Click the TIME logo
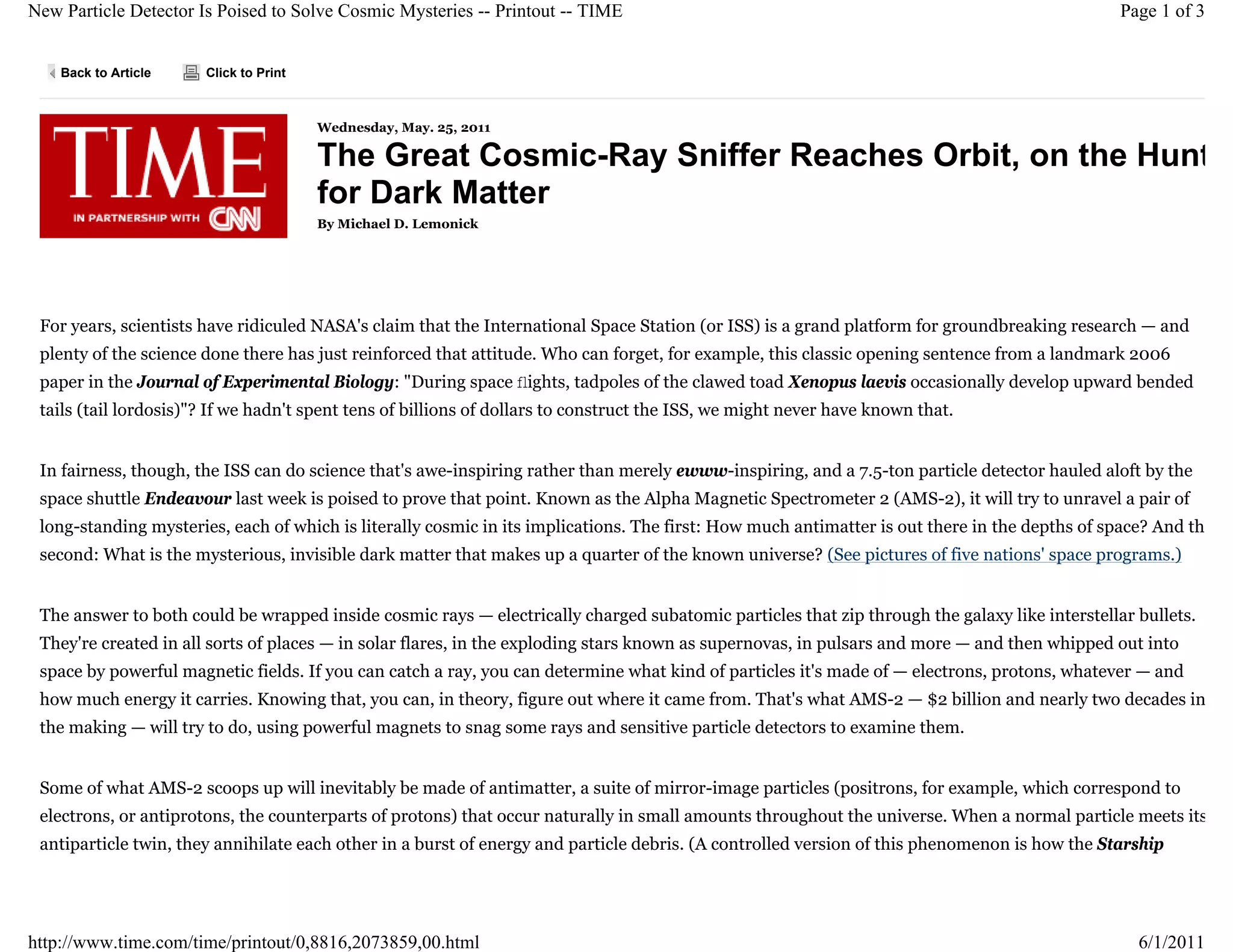Viewport: 1233px width, 952px height. (x=160, y=161)
